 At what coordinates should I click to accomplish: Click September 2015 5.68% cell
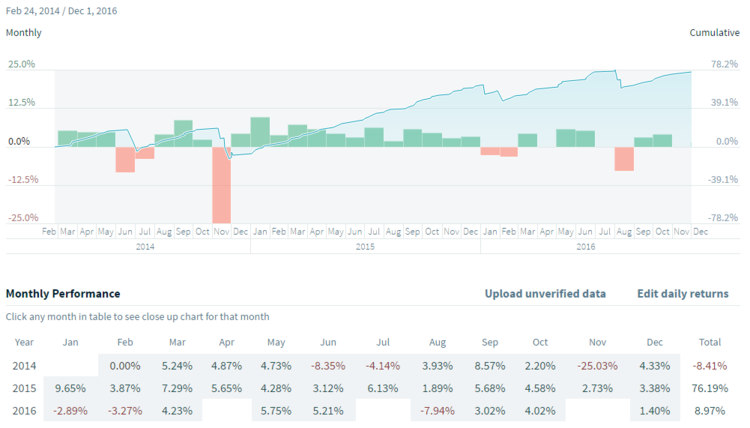(x=490, y=388)
